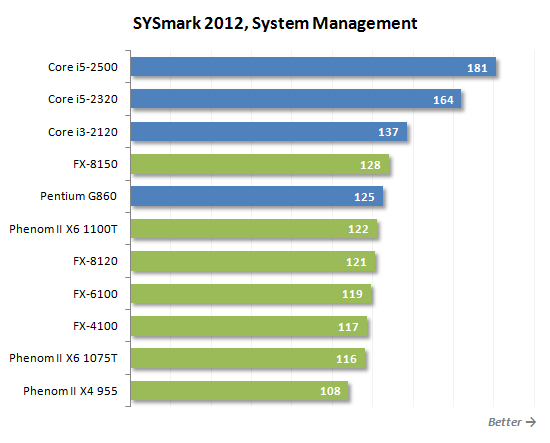Viewport: 550px width, 443px height.
Task: Select the FX-4100 label
Action: coord(95,326)
